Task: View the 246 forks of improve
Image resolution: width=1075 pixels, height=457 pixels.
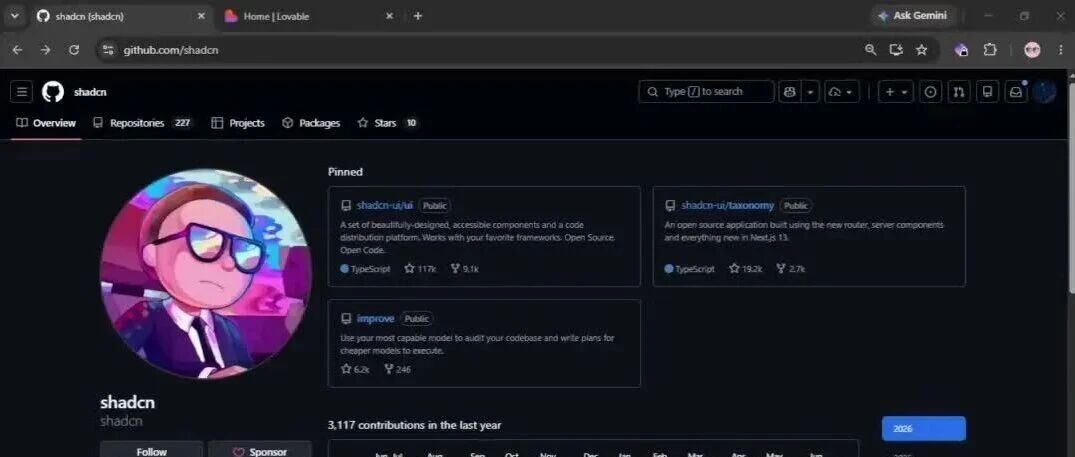Action: tap(398, 369)
